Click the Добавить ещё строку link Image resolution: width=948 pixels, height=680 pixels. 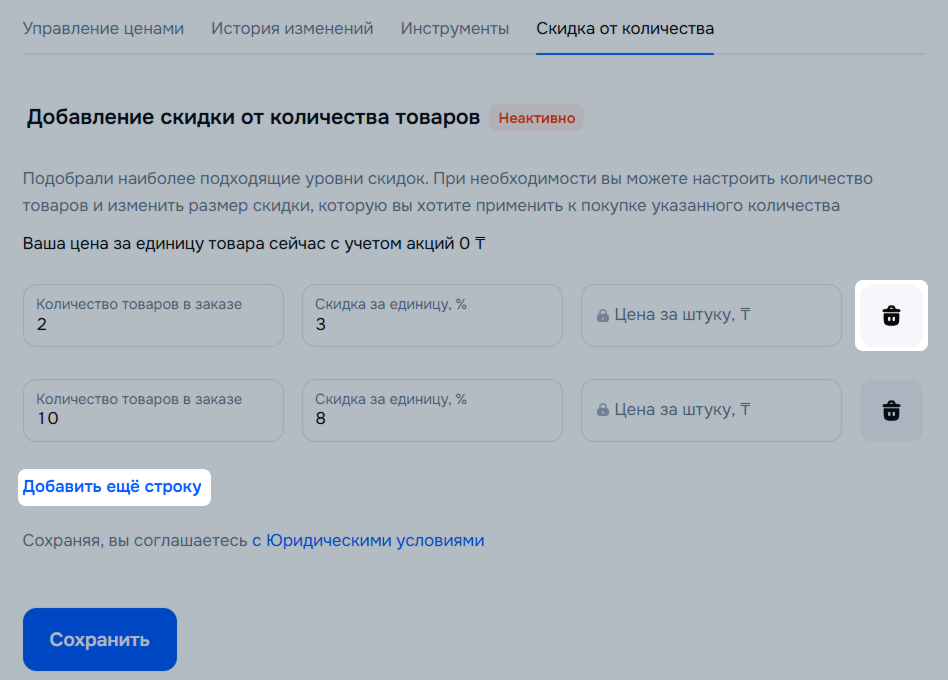tap(112, 487)
